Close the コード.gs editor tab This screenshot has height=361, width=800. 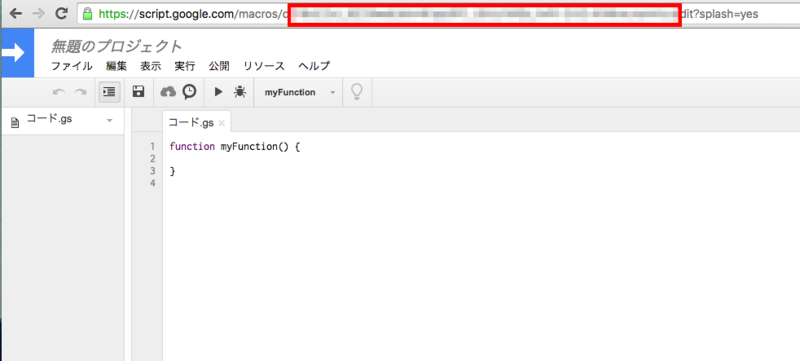(221, 123)
